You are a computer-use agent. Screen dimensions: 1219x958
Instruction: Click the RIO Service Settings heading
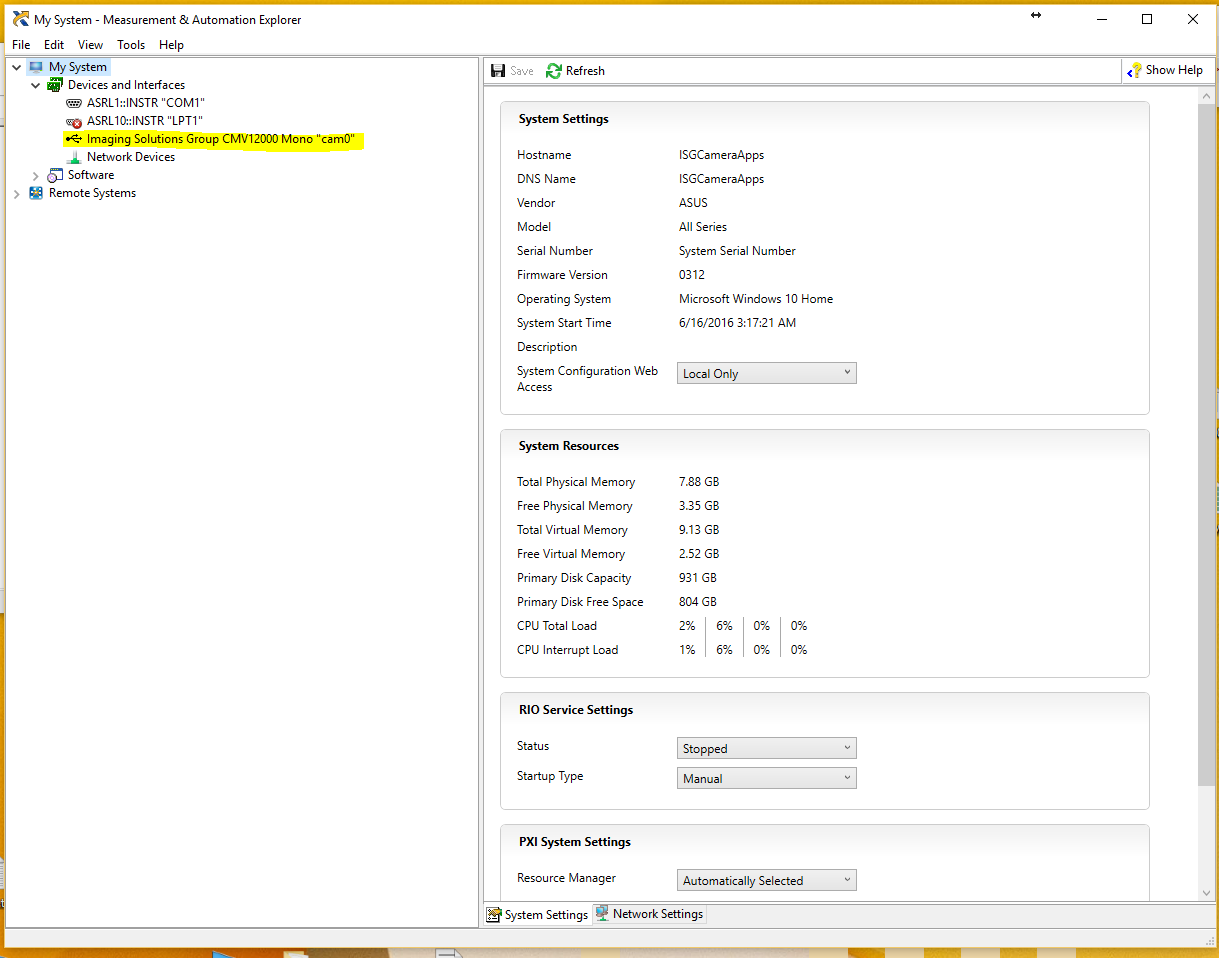tap(576, 710)
